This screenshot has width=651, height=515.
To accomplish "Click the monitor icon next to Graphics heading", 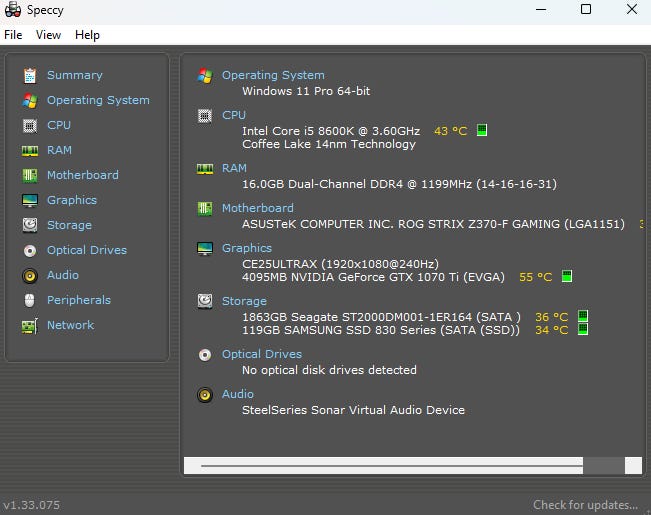I will coord(205,248).
